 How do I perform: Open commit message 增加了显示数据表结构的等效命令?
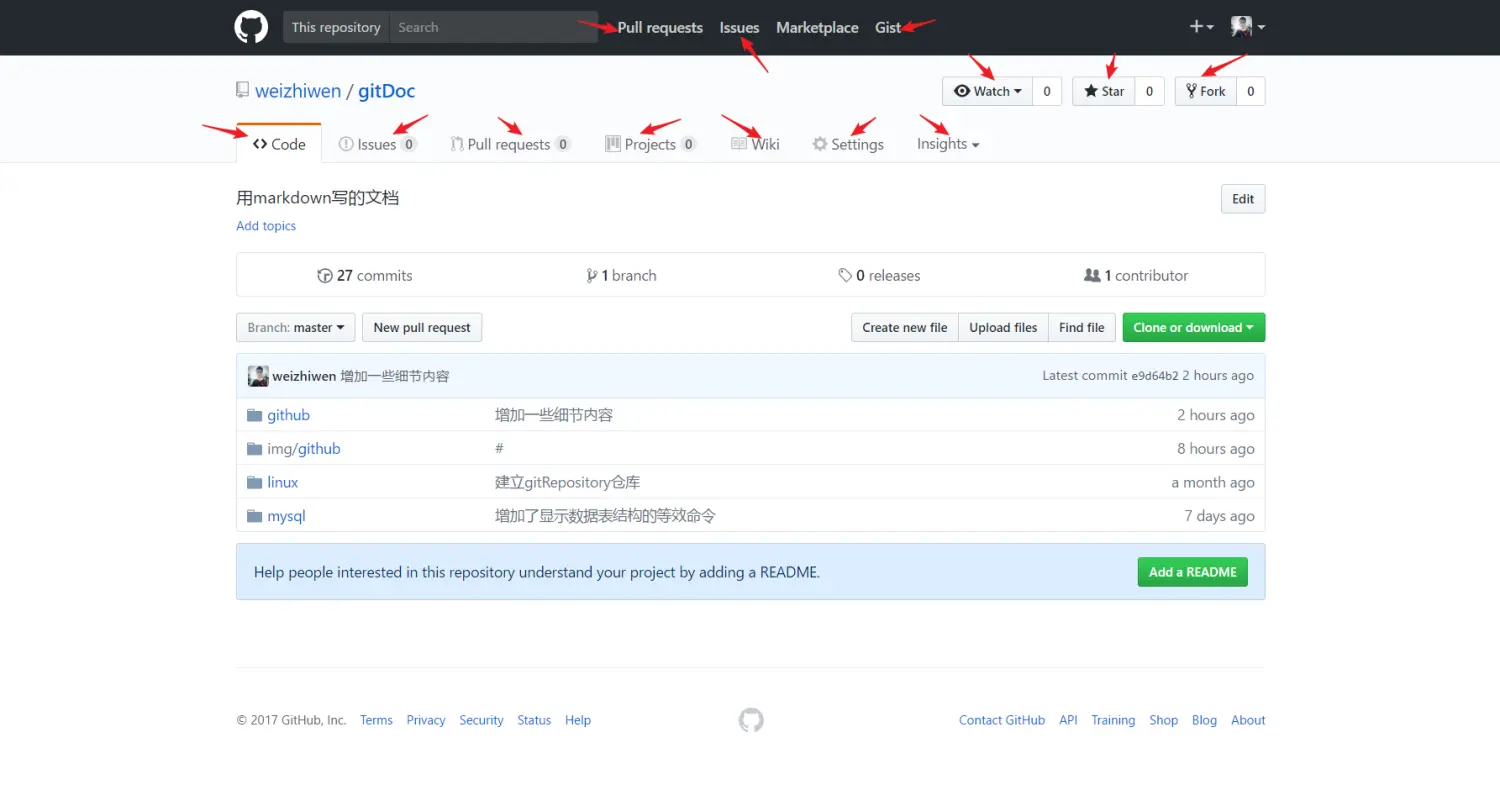(x=605, y=516)
